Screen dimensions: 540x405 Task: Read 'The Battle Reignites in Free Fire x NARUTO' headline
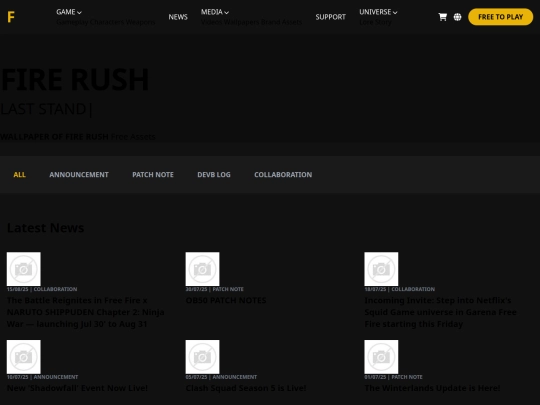[x=85, y=312]
